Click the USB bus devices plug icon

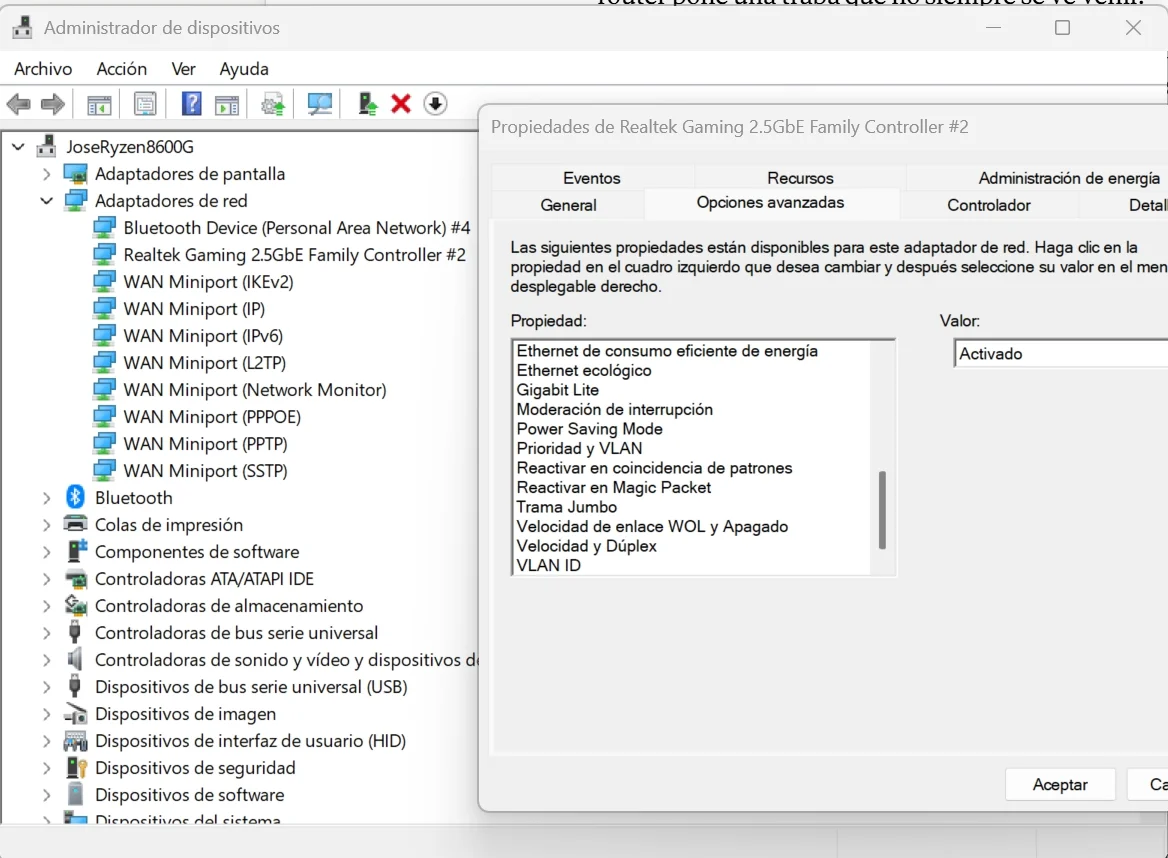click(x=74, y=686)
